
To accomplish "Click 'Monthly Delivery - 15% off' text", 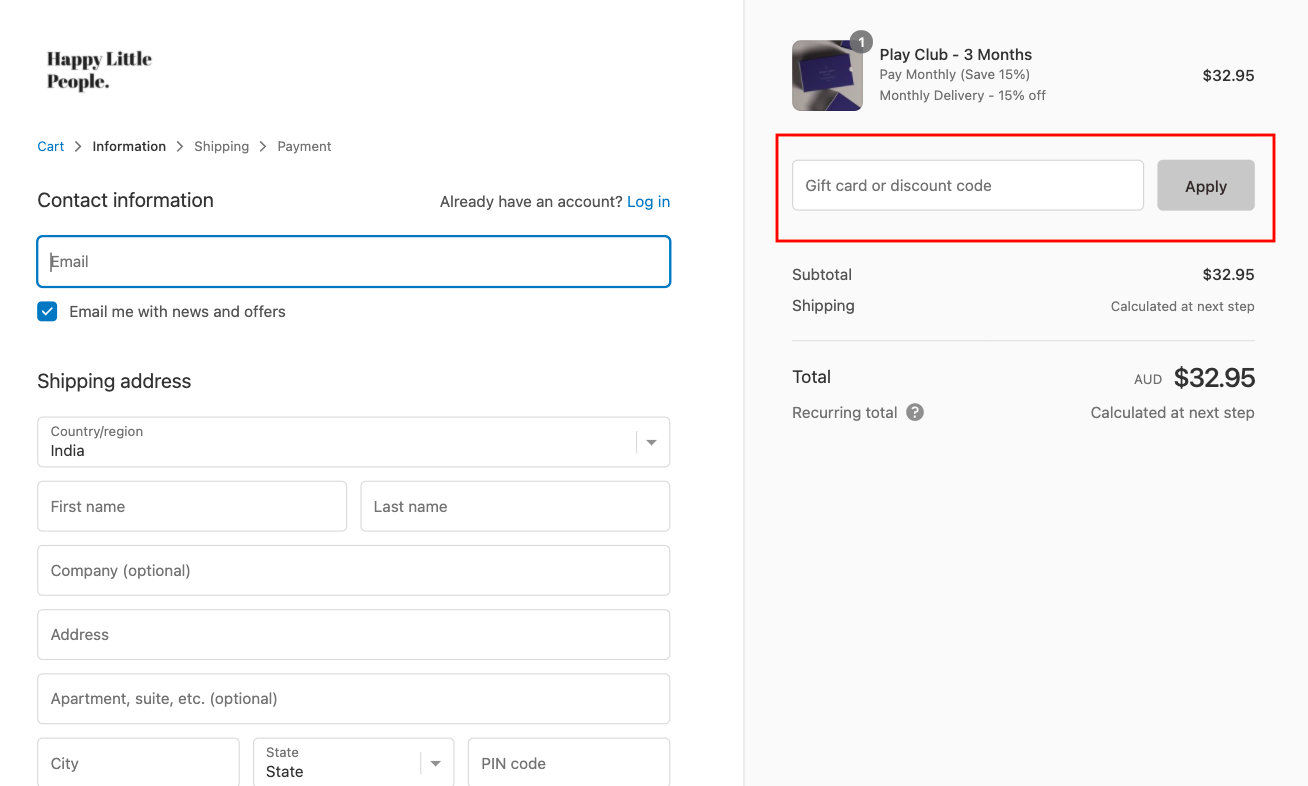I will coord(962,95).
